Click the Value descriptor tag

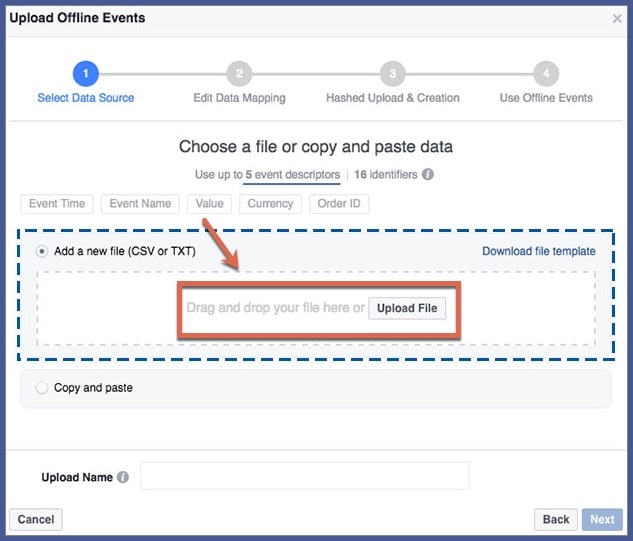click(210, 203)
